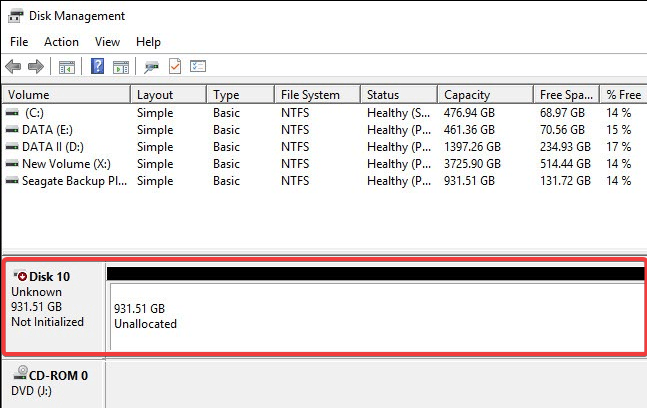
Task: Click the 68.97 GB free space cell
Action: tap(562, 113)
